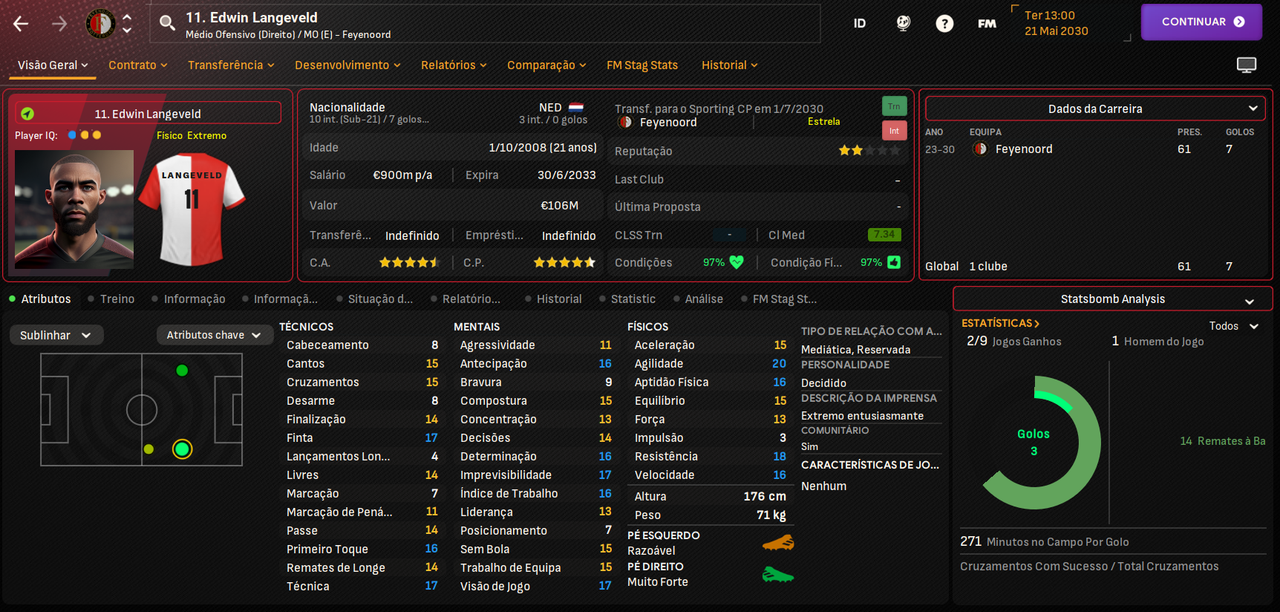Click the Edwin Langeveld name box
This screenshot has width=1280, height=612.
pos(147,114)
